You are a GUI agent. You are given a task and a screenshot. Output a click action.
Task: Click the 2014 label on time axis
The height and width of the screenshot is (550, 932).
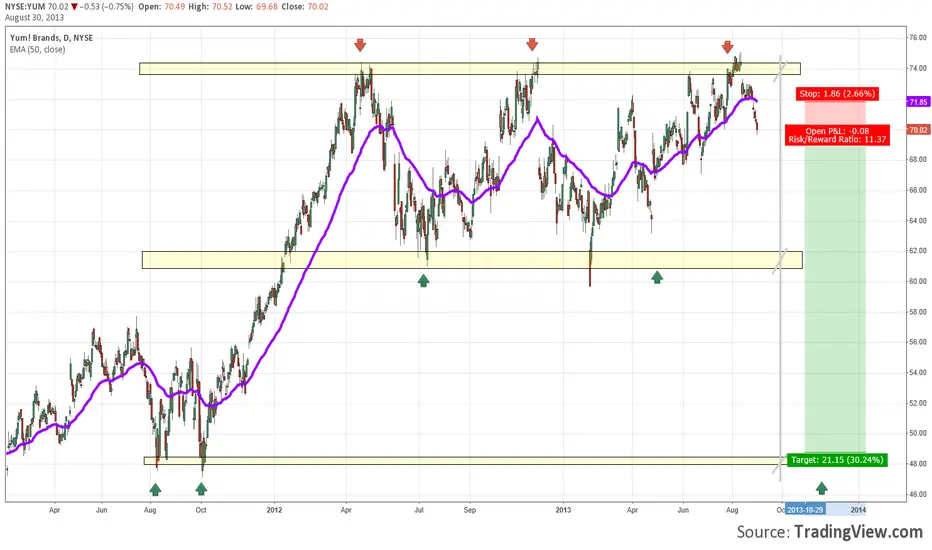click(858, 510)
